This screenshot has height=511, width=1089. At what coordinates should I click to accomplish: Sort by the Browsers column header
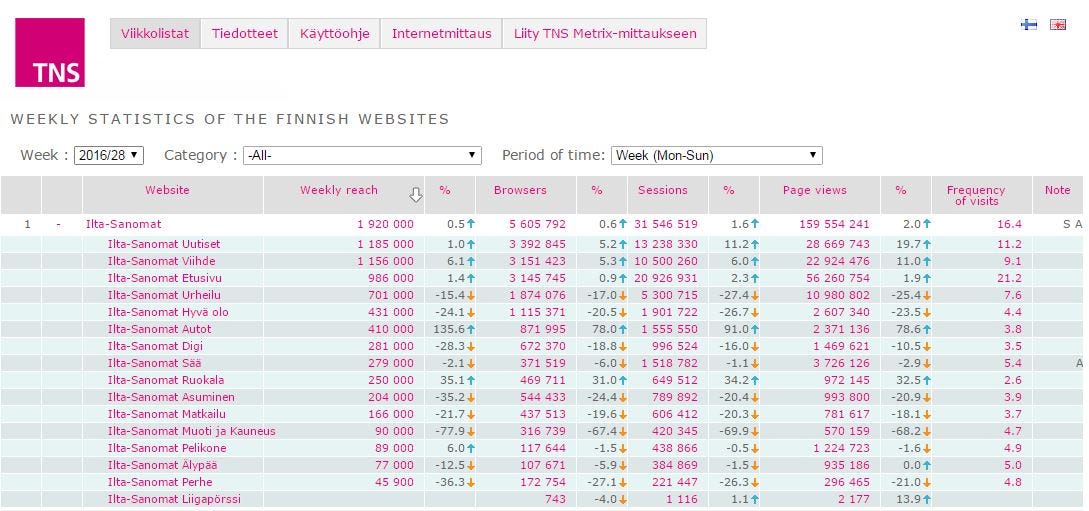(x=520, y=190)
